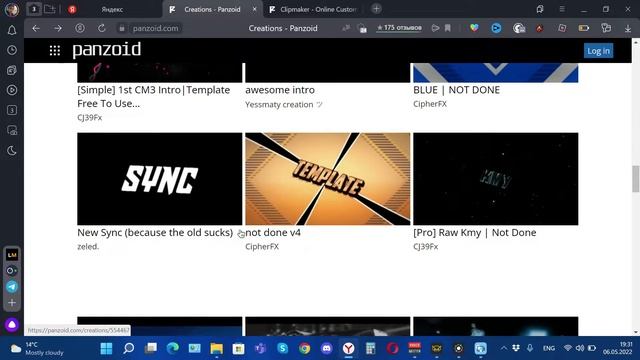The image size is (640, 360).
Task: Open the weather widget Mostly cloudy
Action: tap(38, 348)
